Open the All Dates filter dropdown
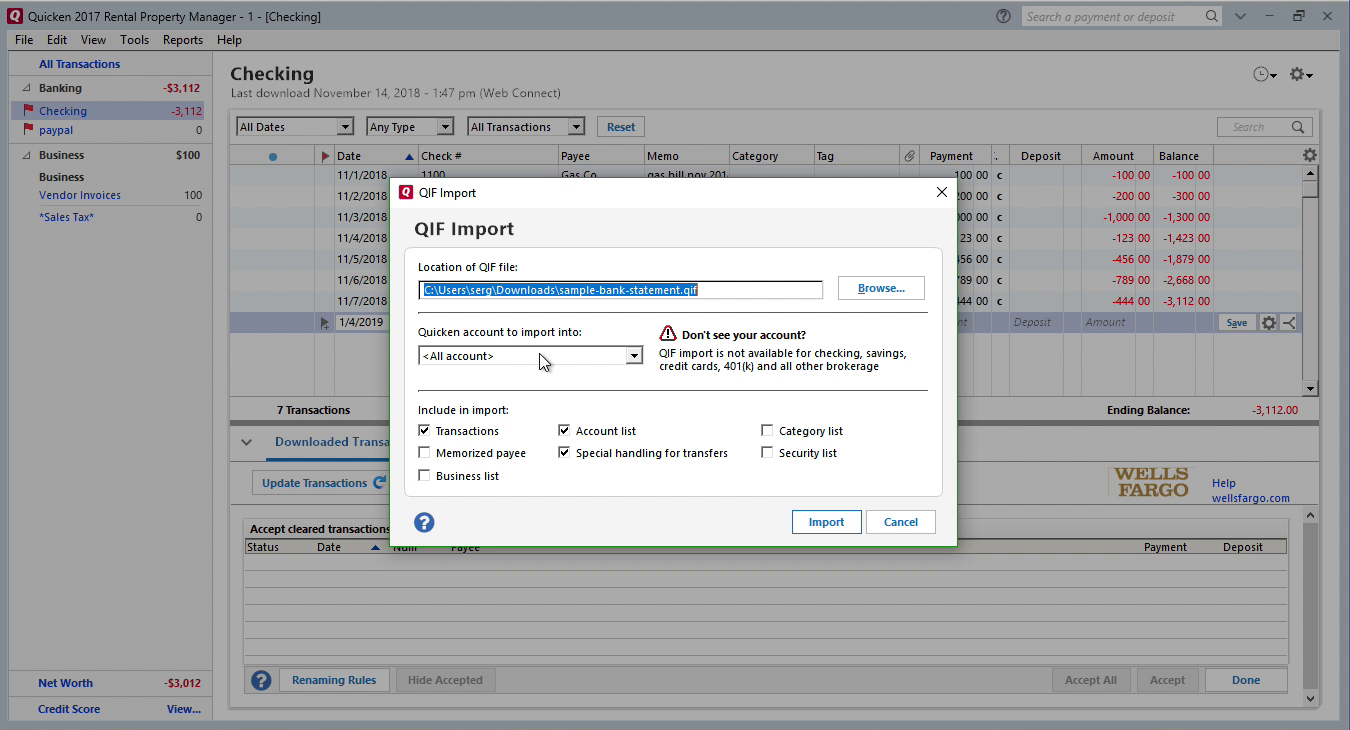Viewport: 1350px width, 730px height. coord(295,127)
